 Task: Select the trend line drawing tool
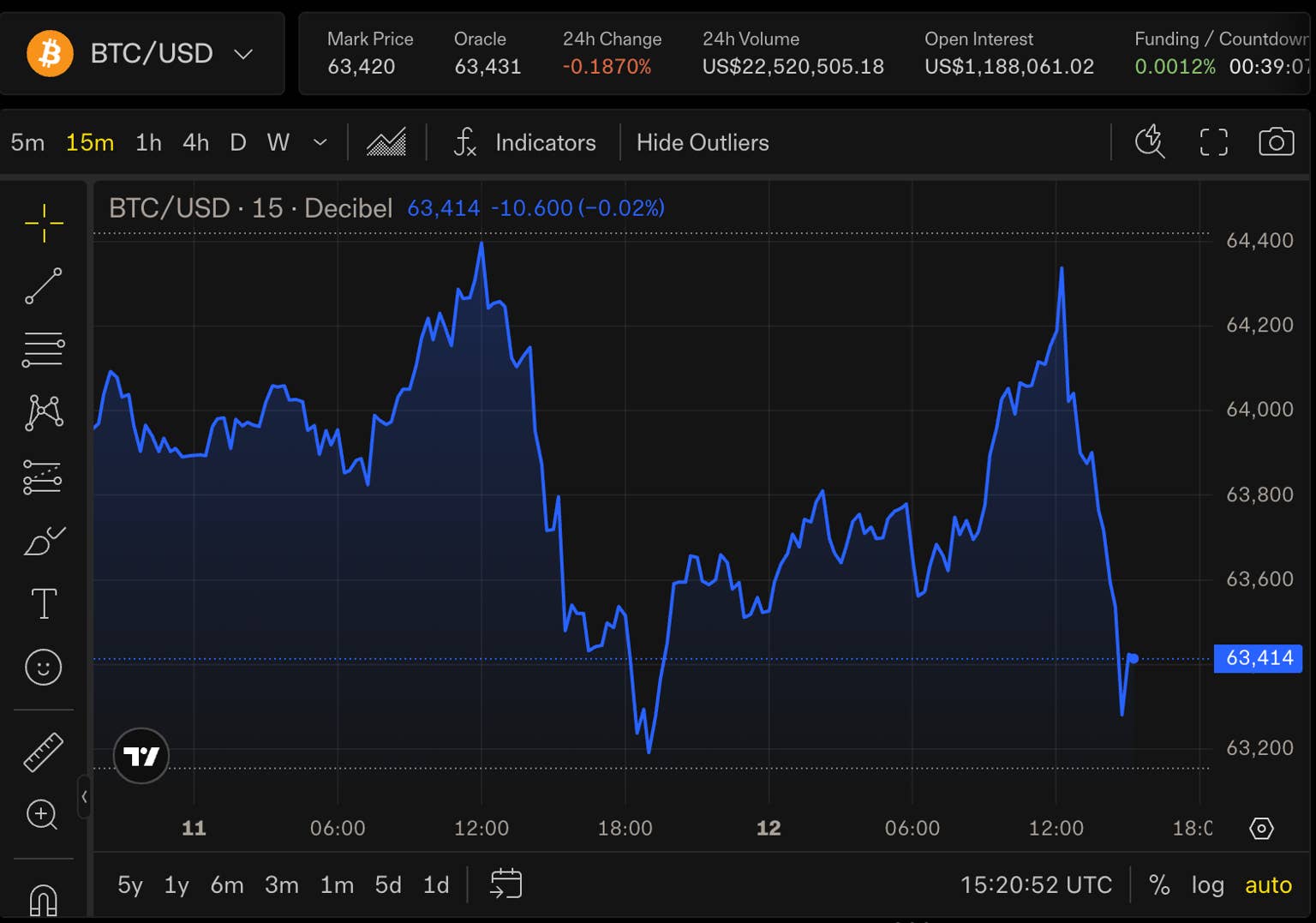point(44,286)
